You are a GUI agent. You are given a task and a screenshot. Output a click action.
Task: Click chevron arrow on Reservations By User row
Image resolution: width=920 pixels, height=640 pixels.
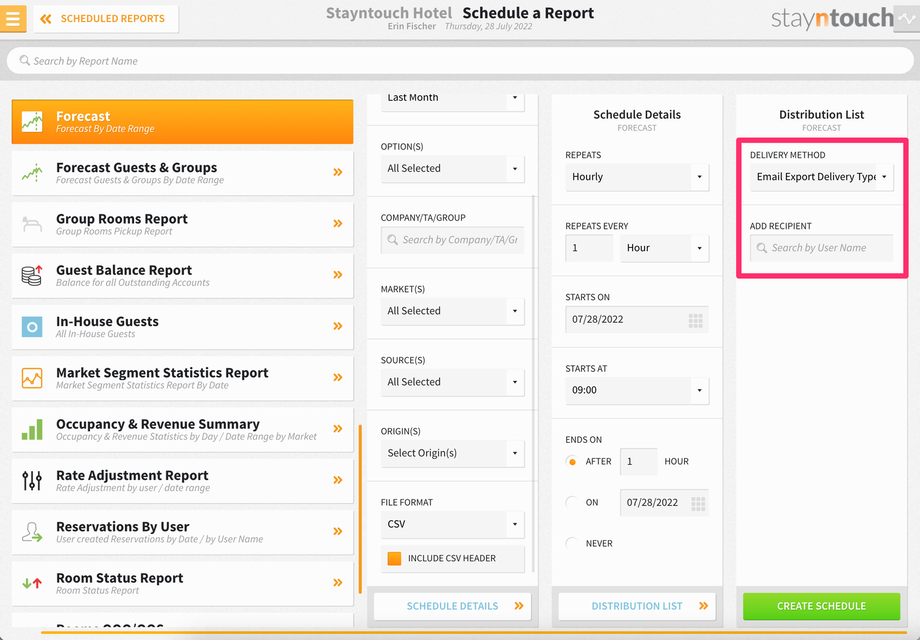click(x=338, y=531)
